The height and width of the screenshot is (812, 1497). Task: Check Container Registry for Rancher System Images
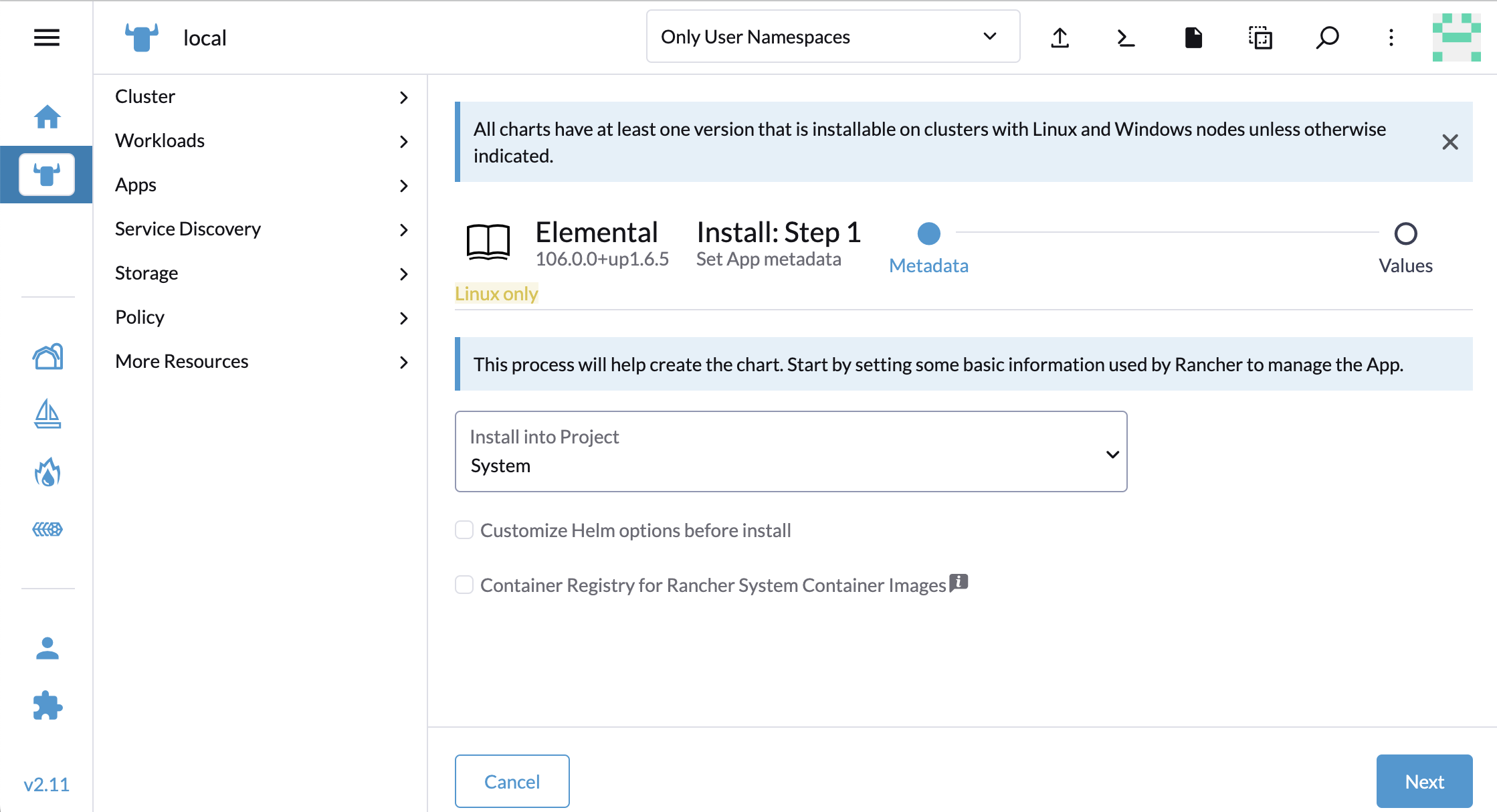pyautogui.click(x=464, y=585)
